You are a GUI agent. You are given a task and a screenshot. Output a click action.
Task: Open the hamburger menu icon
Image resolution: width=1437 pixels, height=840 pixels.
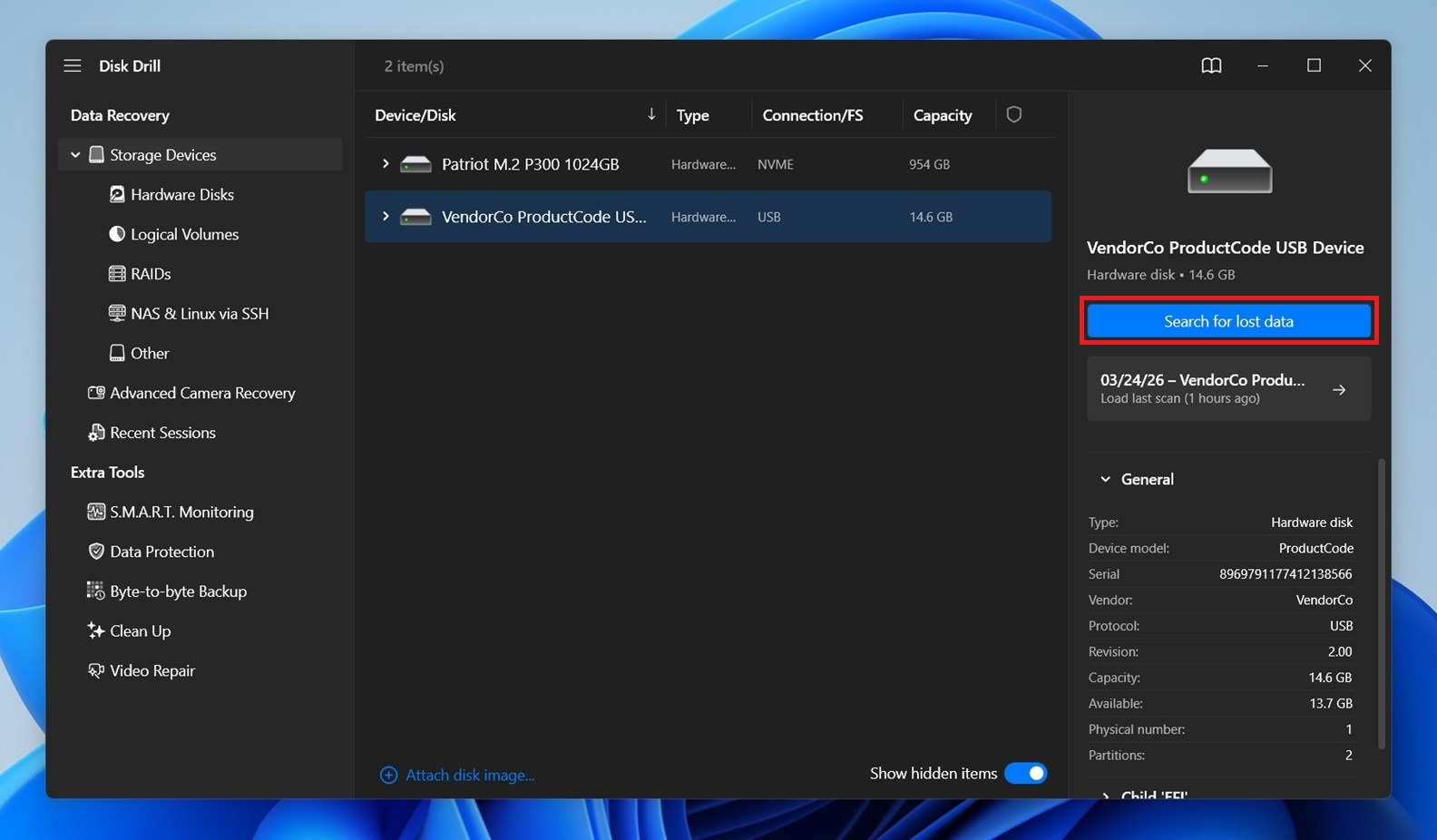(73, 65)
